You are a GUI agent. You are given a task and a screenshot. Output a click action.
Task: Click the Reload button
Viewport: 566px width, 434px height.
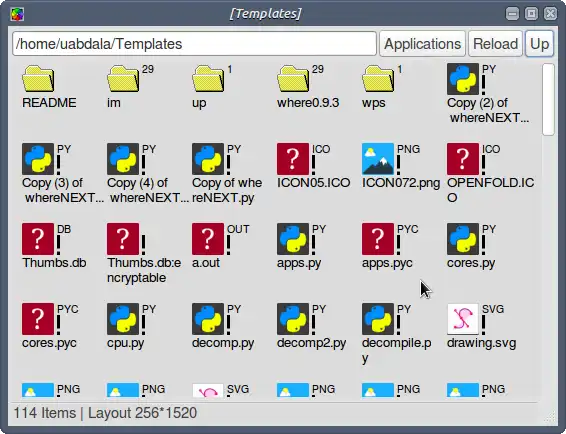(495, 44)
